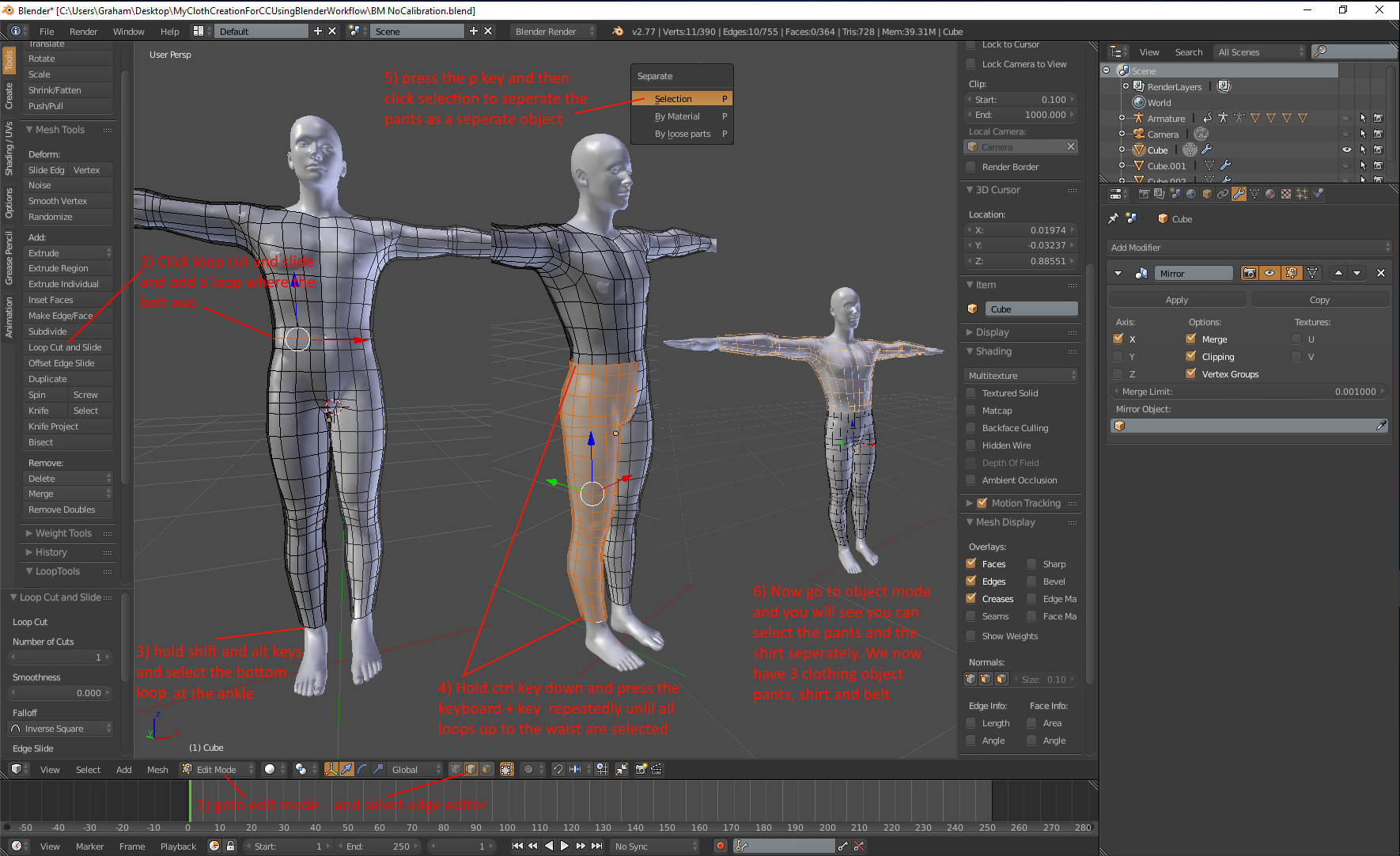This screenshot has width=1400, height=856.
Task: Open the World properties tab icon
Action: pos(1191,194)
